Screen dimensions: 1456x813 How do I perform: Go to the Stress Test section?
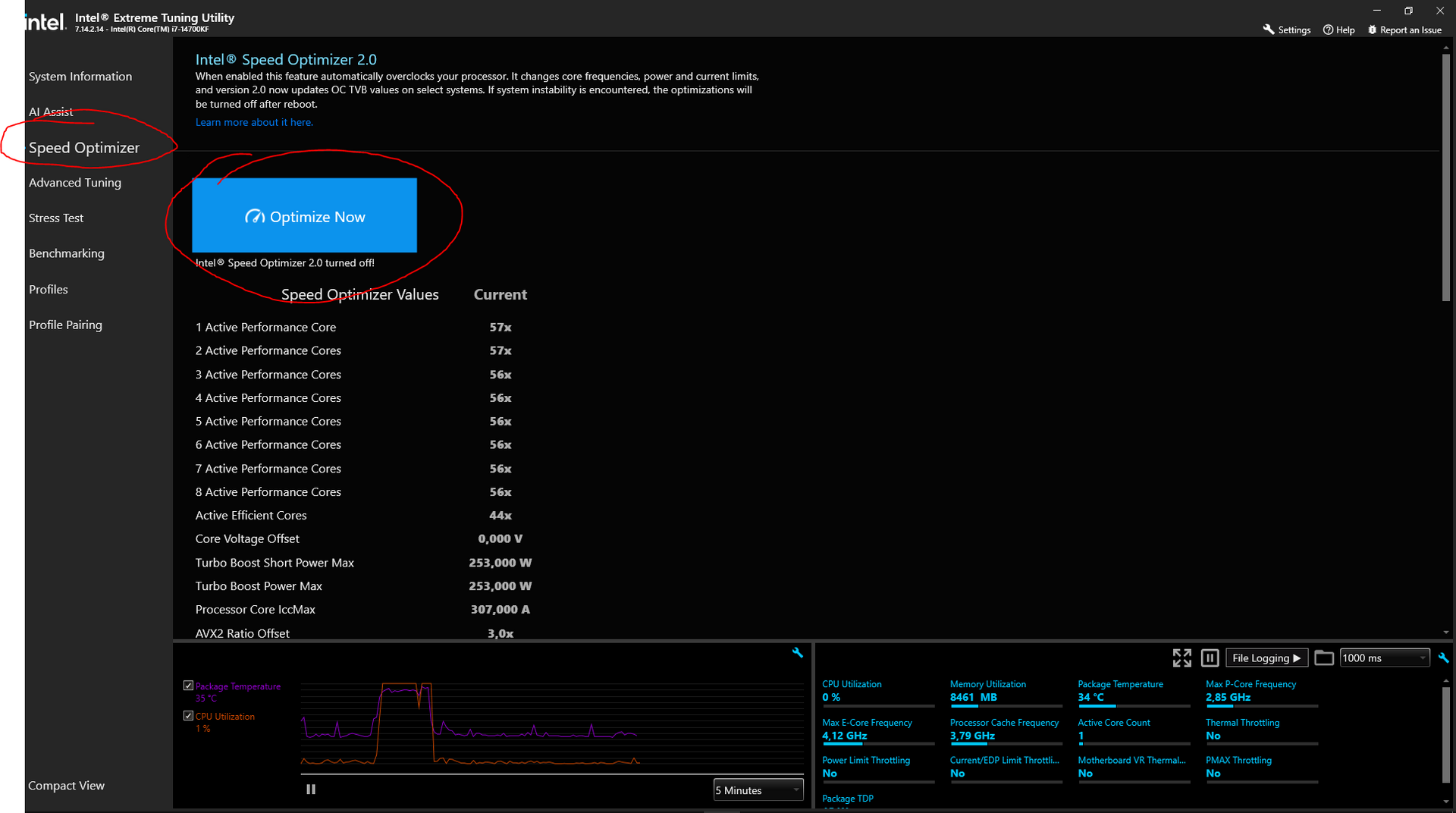point(56,218)
